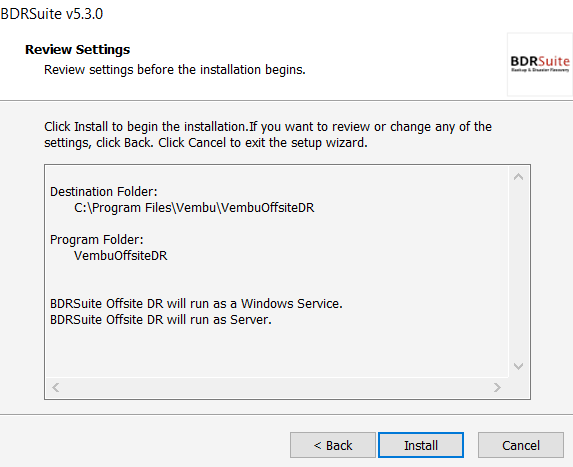This screenshot has height=467, width=573.
Task: Click the scroll left arrow in settings box
Action: [x=56, y=387]
